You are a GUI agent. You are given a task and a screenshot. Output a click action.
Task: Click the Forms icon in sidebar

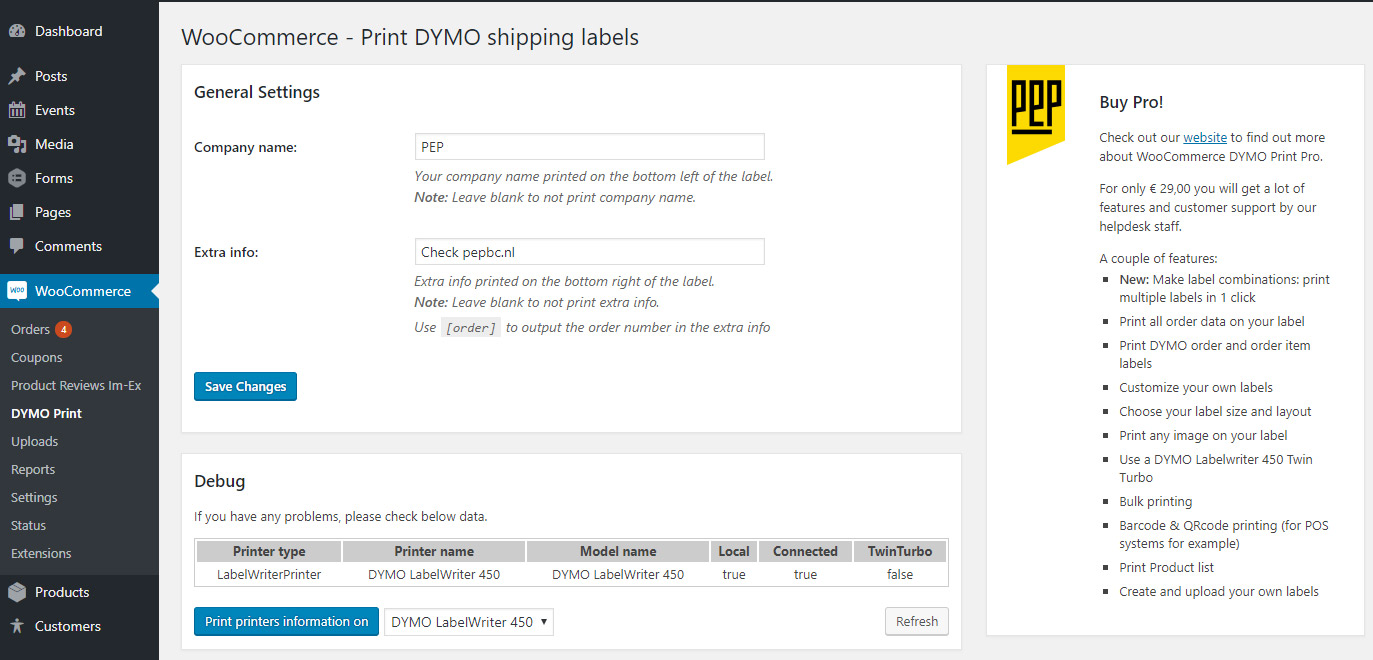17,178
